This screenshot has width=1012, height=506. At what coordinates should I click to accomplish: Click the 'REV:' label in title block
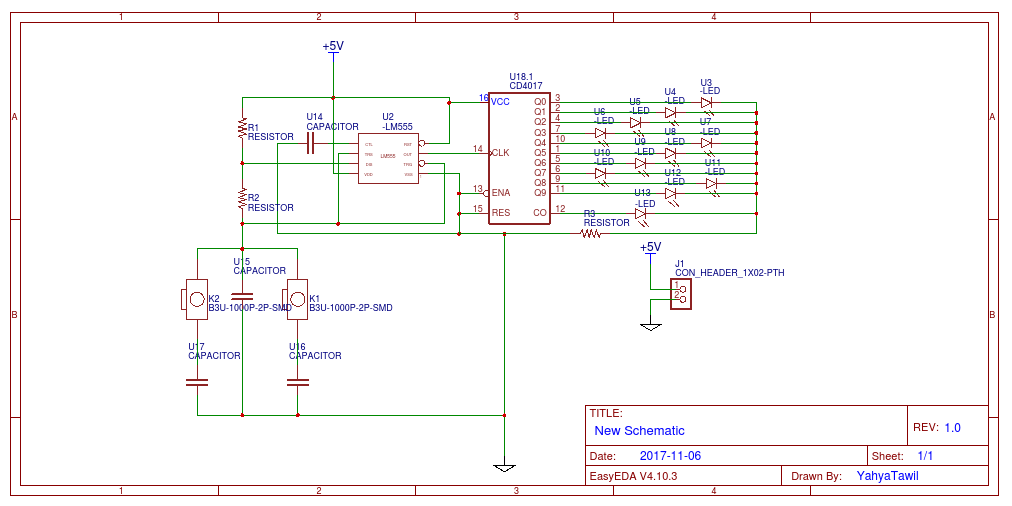(x=926, y=427)
